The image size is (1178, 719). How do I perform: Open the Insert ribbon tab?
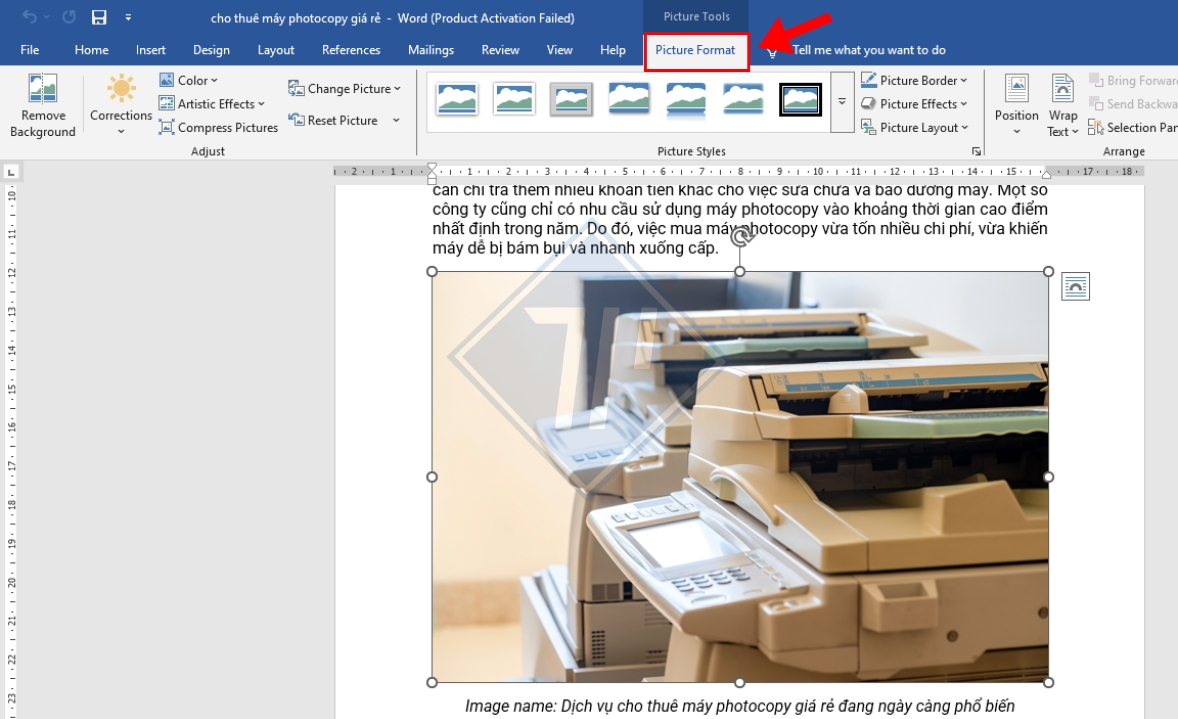(151, 50)
